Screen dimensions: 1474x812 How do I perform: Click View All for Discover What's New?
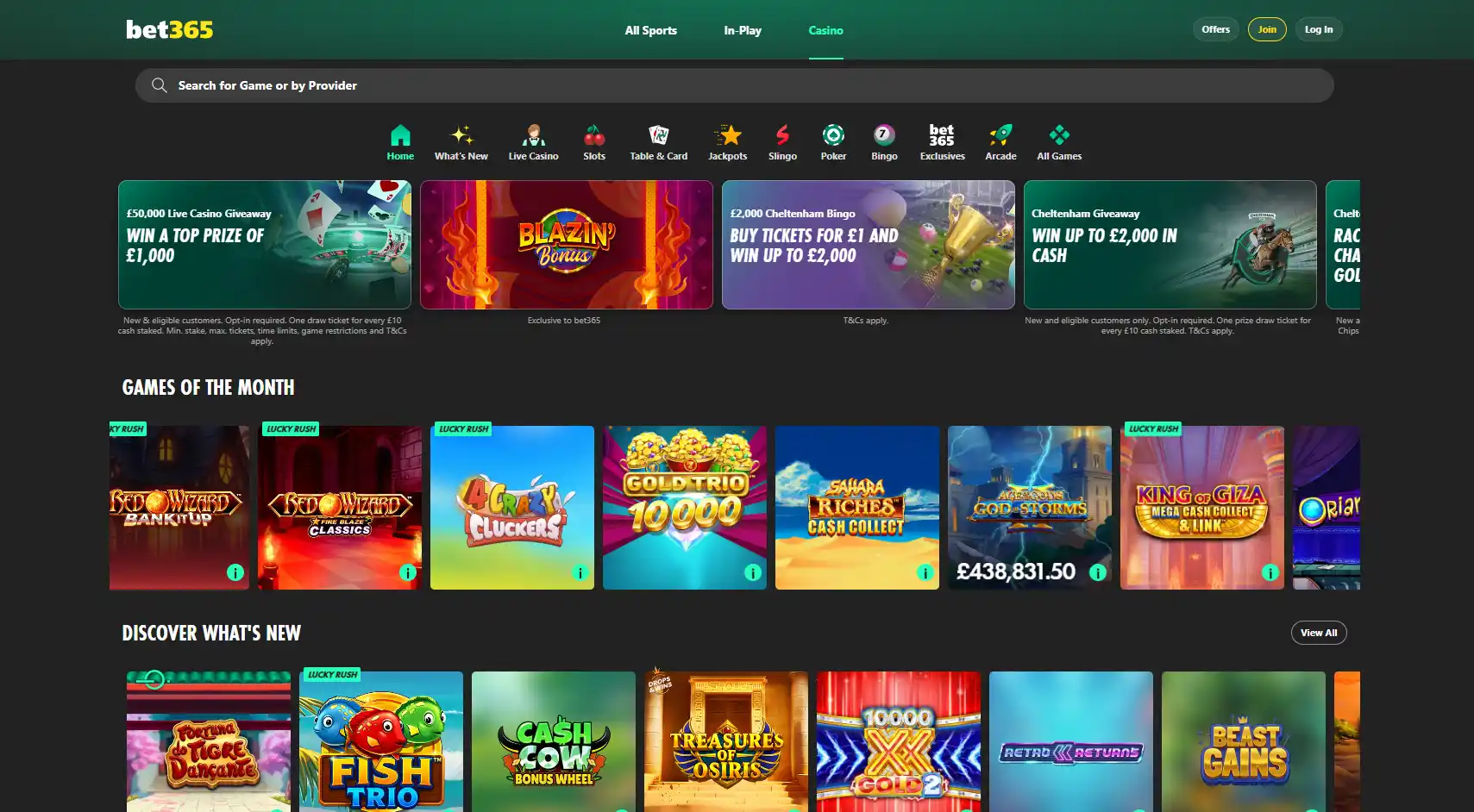[1319, 633]
